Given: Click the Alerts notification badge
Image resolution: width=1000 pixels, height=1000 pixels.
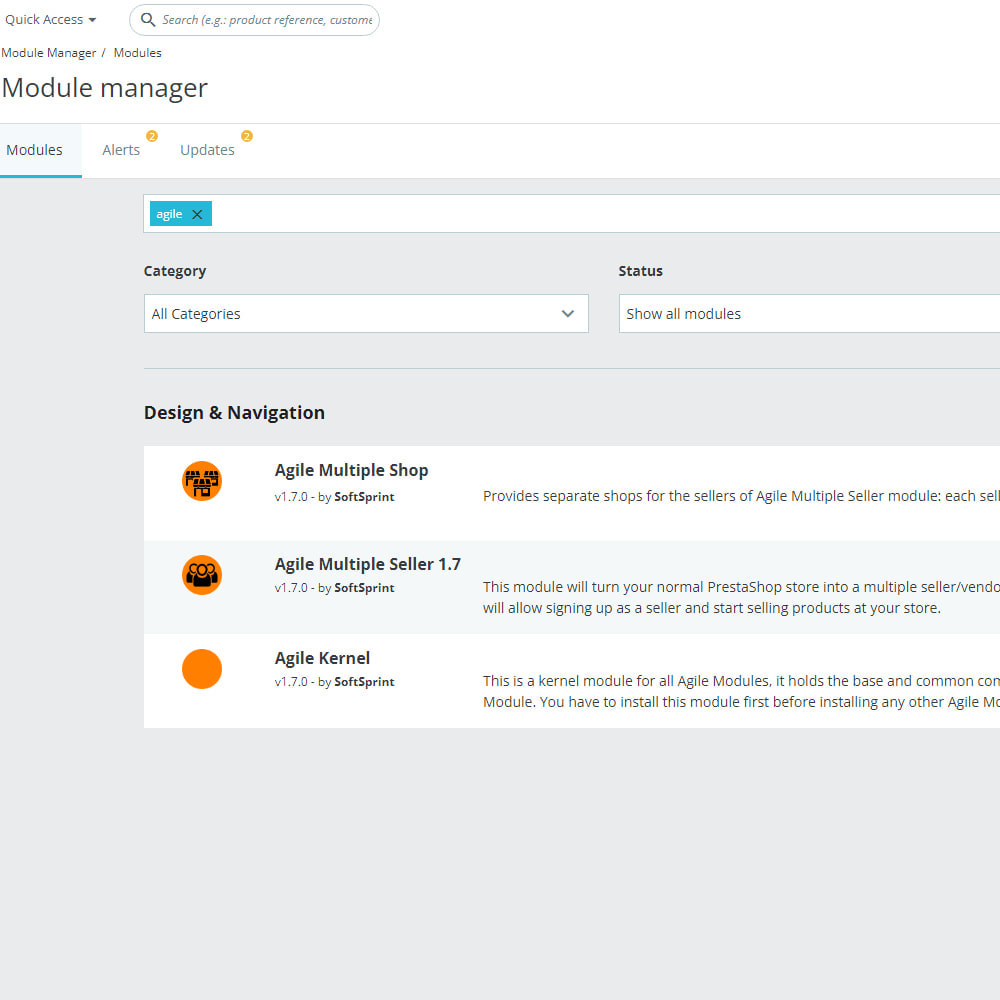Looking at the screenshot, I should click(x=152, y=136).
